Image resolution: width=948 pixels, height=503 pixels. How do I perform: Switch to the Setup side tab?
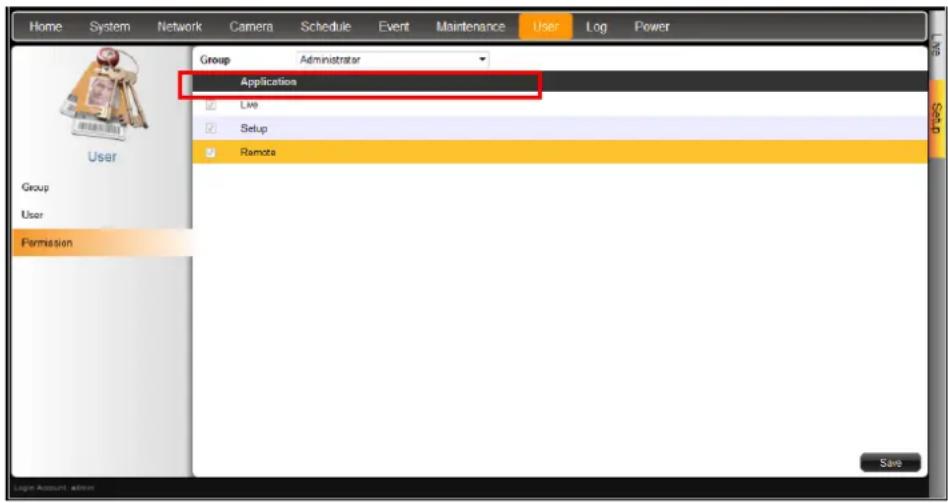(937, 119)
